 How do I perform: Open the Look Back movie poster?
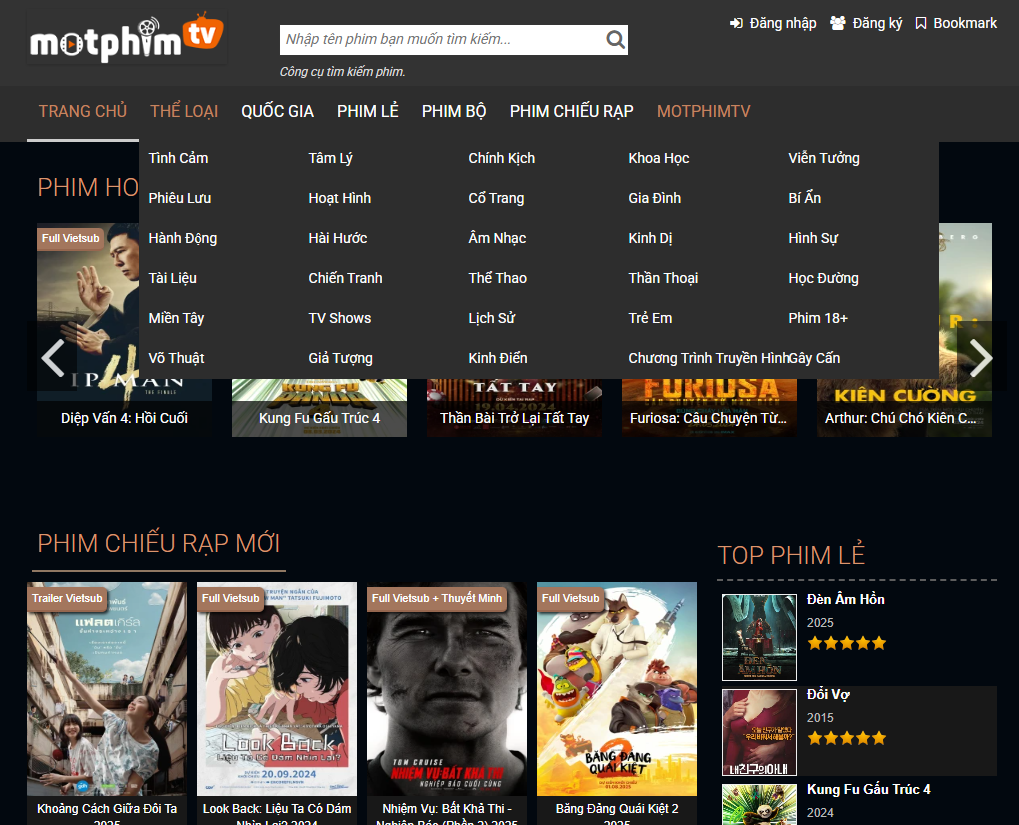(277, 690)
